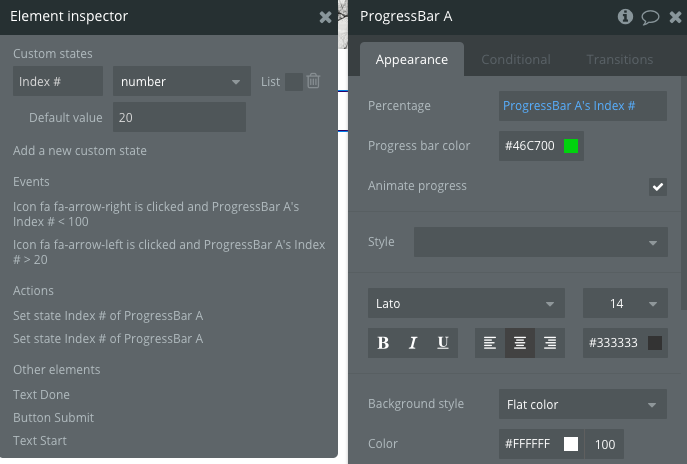Switch to the Transitions tab
Image resolution: width=687 pixels, height=464 pixels.
coord(620,60)
